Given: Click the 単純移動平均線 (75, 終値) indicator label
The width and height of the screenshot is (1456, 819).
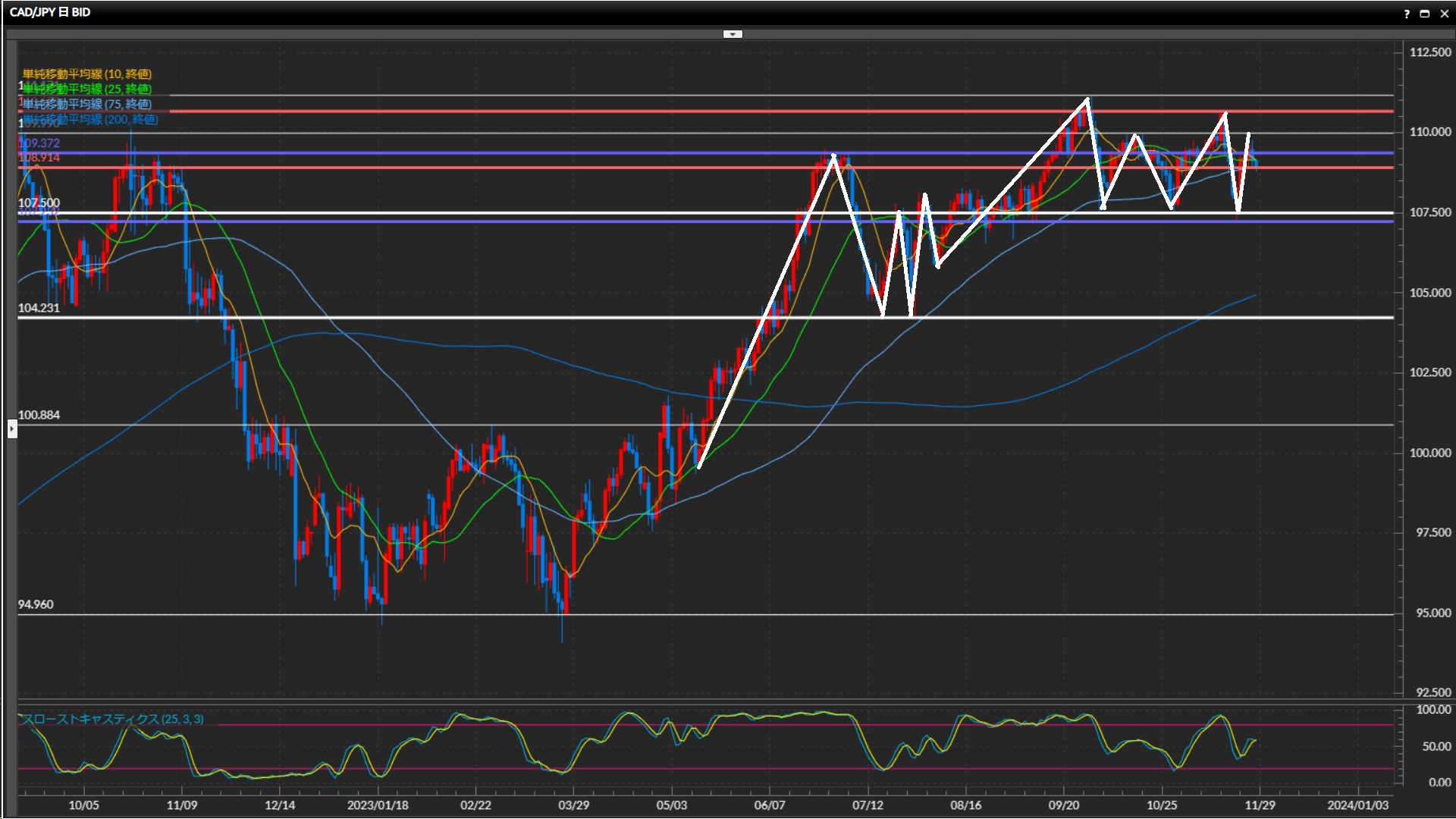Looking at the screenshot, I should [87, 104].
